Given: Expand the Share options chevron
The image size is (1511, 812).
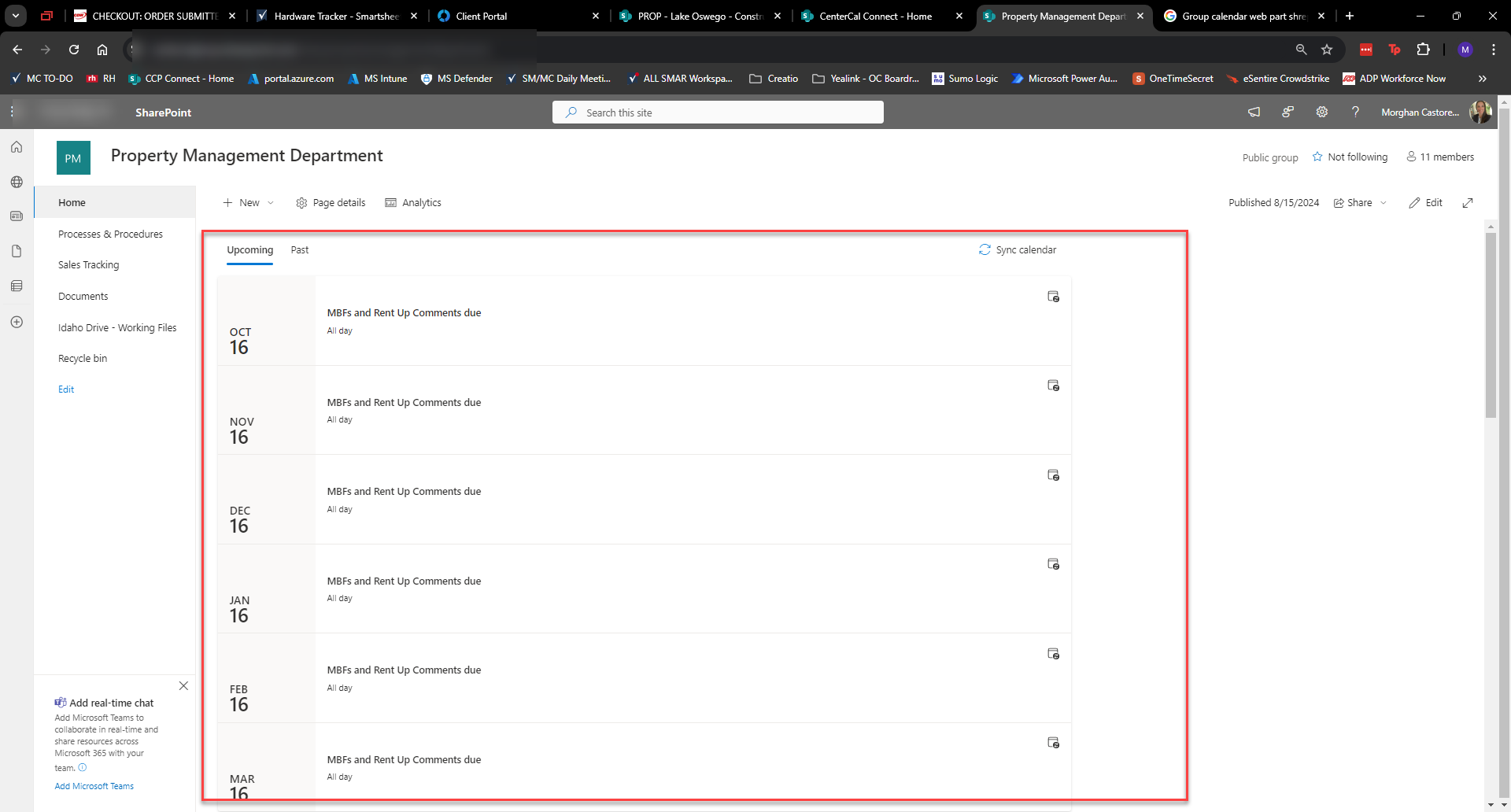Looking at the screenshot, I should [1383, 202].
